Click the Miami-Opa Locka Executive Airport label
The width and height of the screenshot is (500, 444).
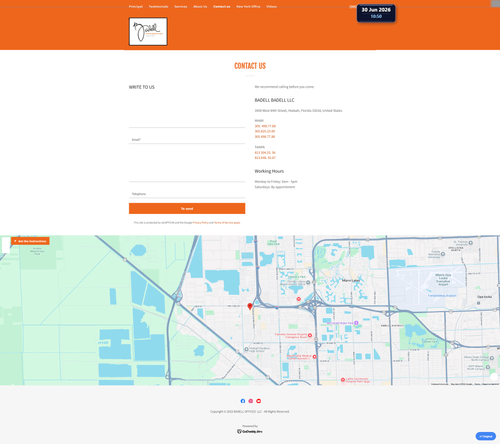coord(443,280)
